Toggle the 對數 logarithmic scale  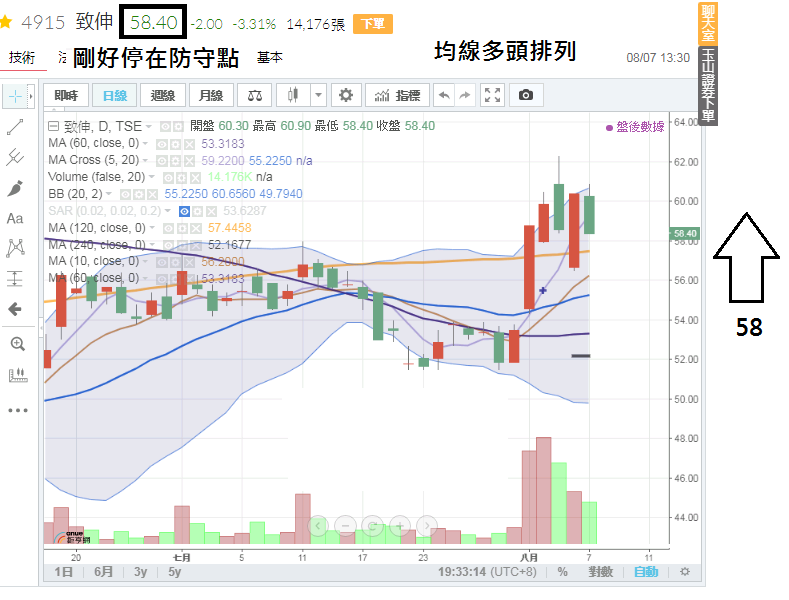[601, 572]
